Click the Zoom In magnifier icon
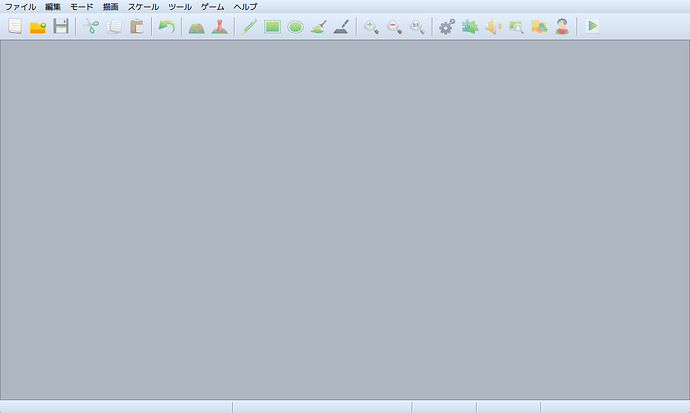 [371, 27]
